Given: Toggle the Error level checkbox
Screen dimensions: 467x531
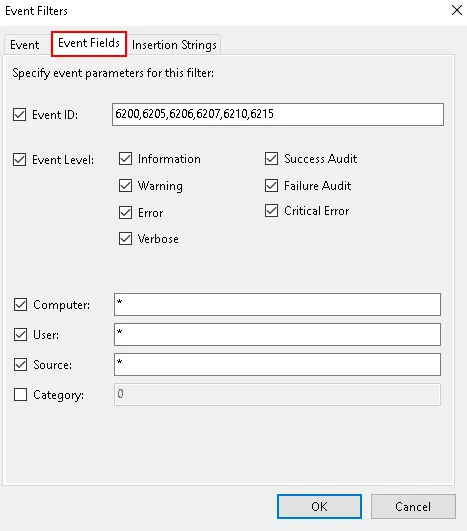Looking at the screenshot, I should 125,213.
